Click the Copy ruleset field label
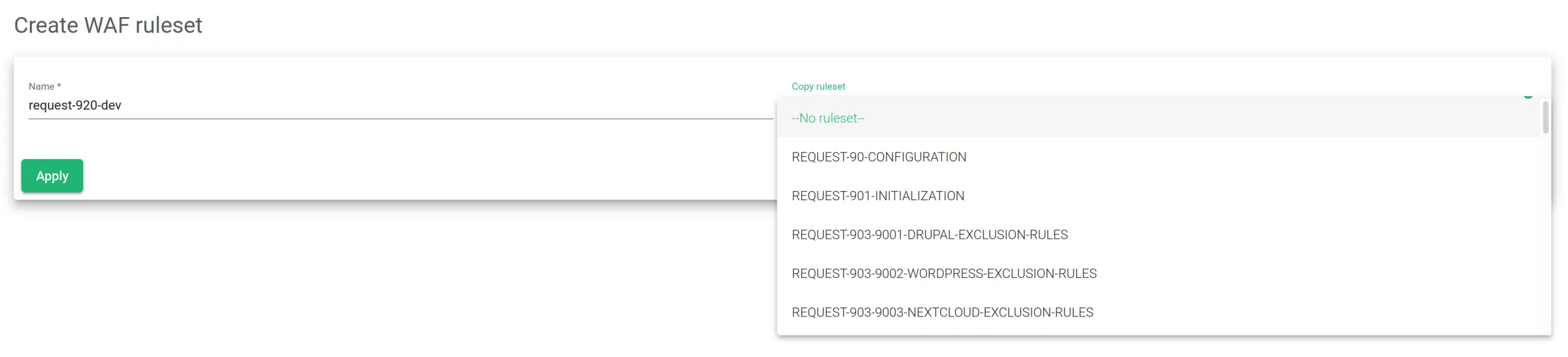The image size is (1568, 357). [818, 86]
